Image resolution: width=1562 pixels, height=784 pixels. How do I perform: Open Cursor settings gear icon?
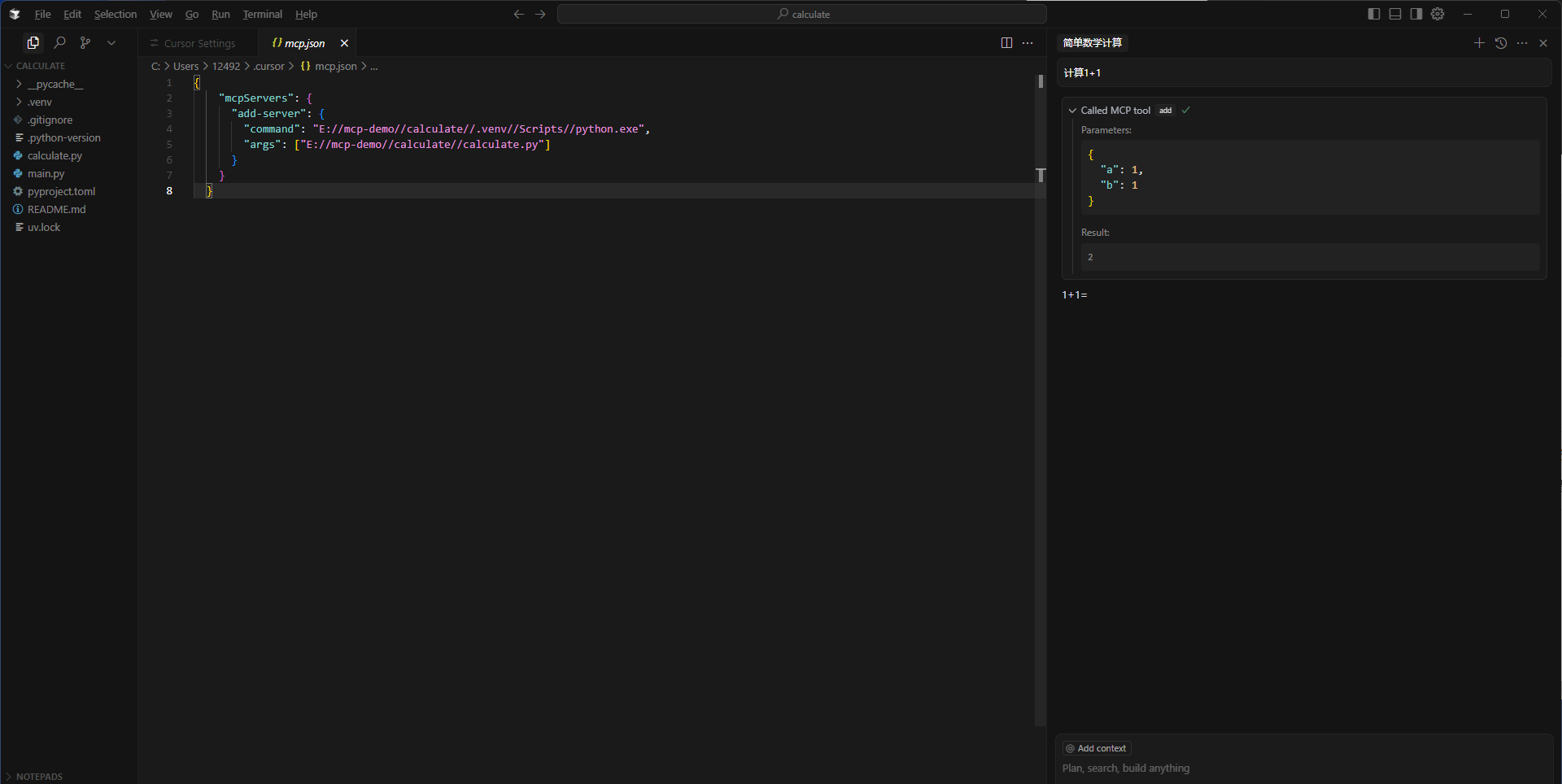1438,14
